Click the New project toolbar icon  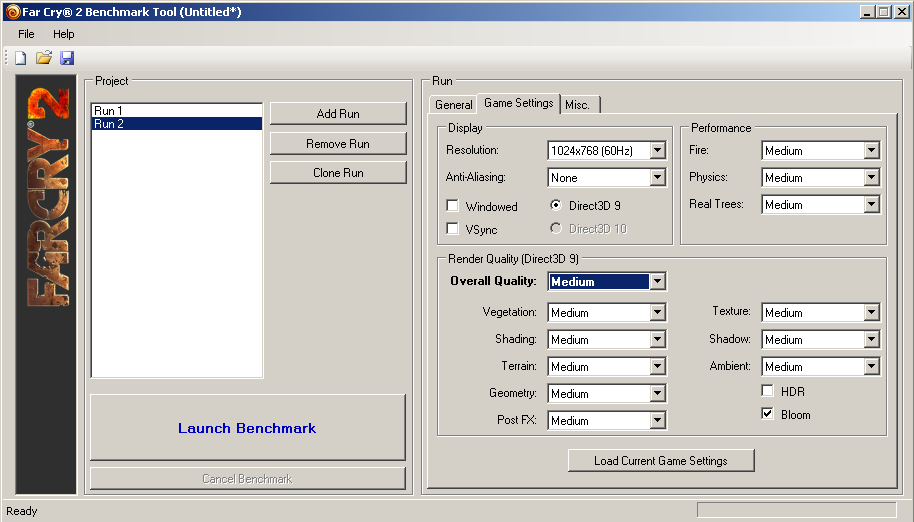coord(21,58)
